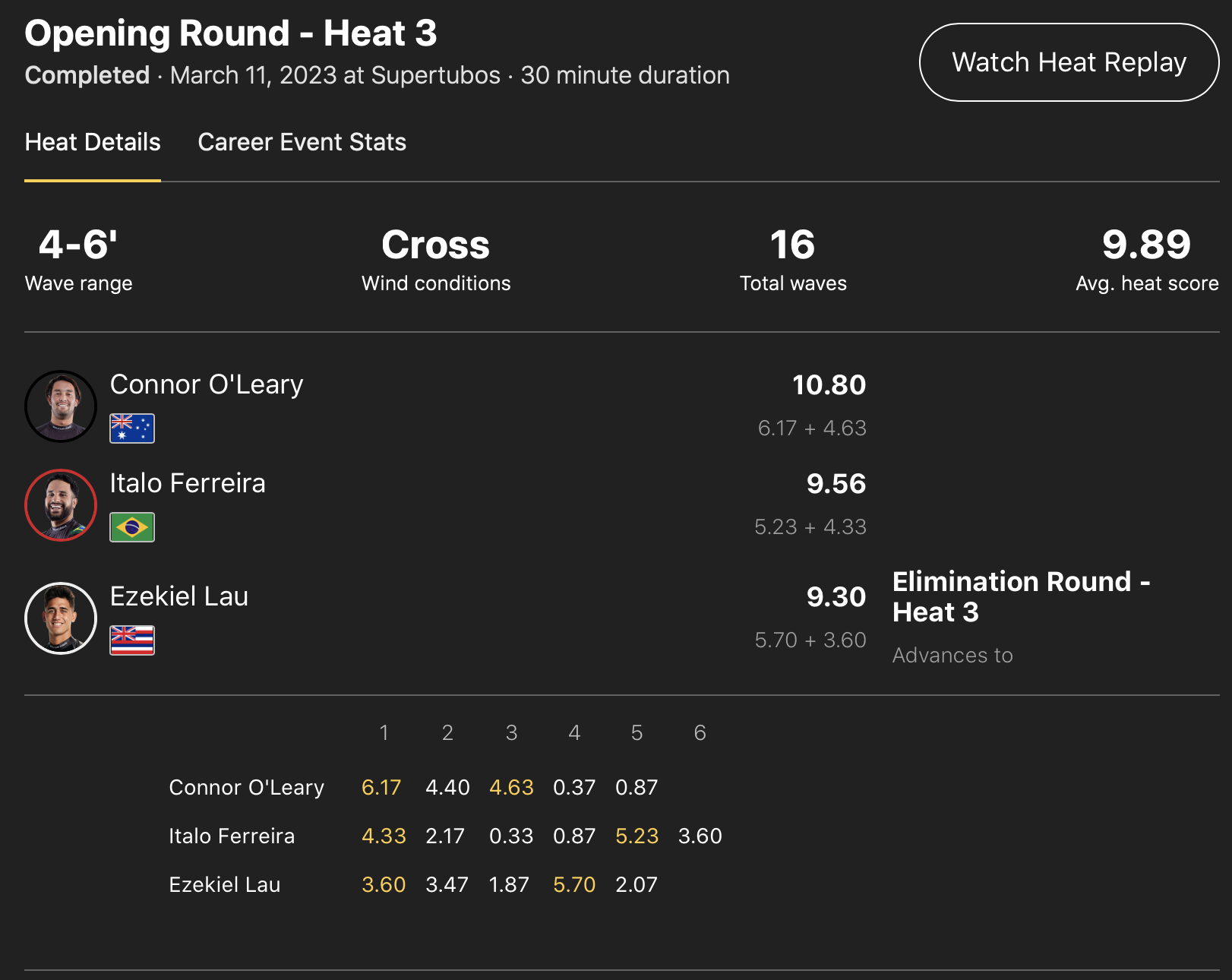This screenshot has width=1232, height=980.
Task: Switch to Career Event Stats tab
Action: (302, 143)
